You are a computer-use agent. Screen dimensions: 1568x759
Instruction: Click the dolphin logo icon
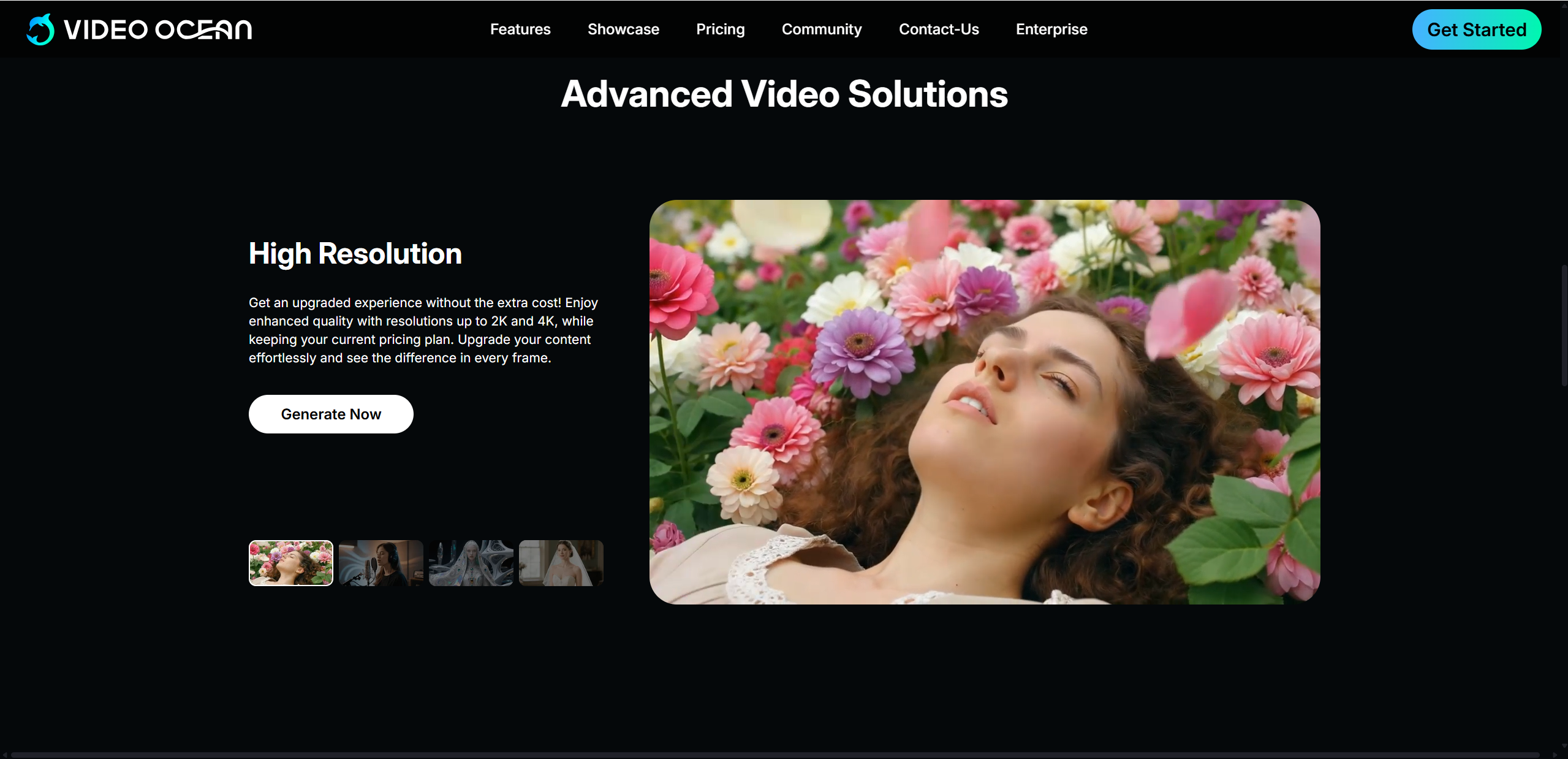40,29
